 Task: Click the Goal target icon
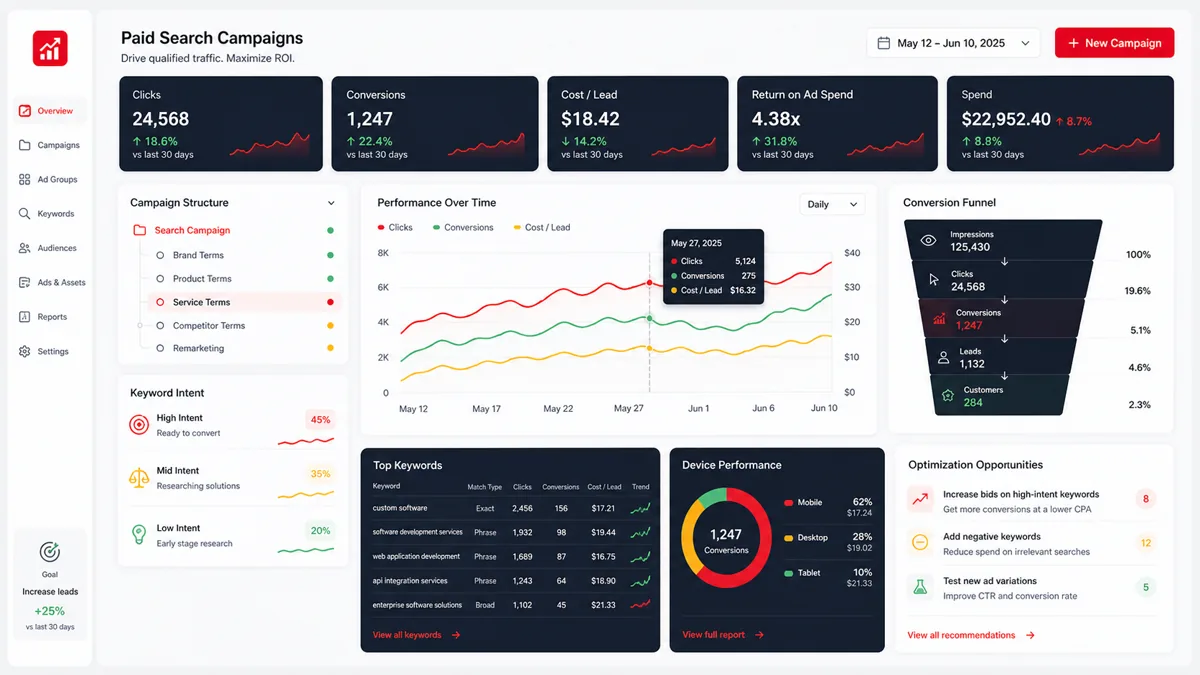[x=49, y=551]
